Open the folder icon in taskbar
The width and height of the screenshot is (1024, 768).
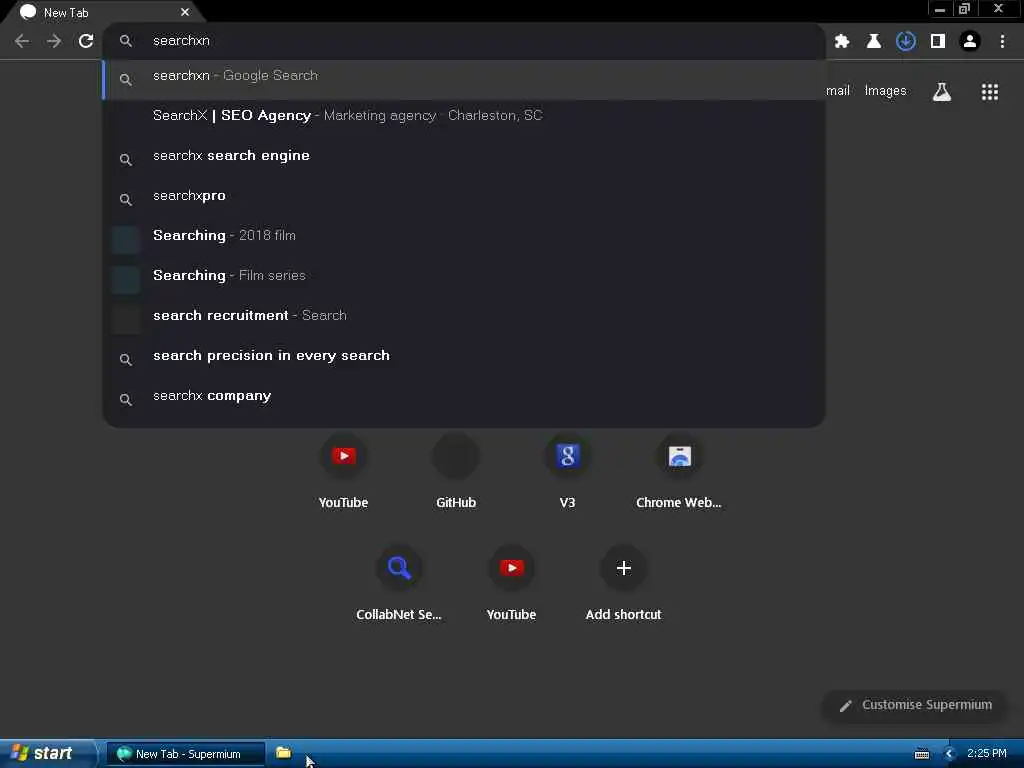point(283,753)
